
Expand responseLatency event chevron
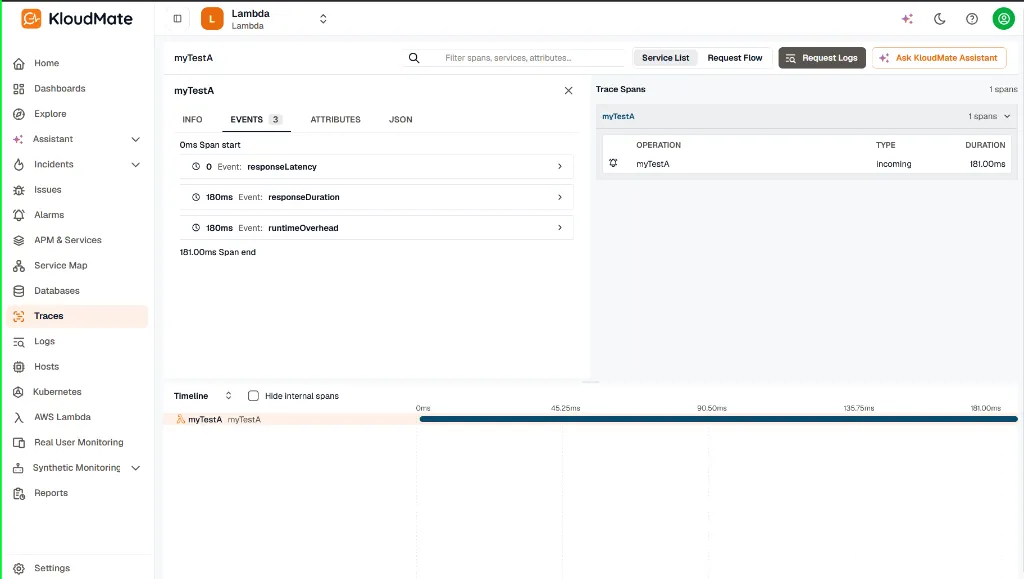tap(560, 166)
